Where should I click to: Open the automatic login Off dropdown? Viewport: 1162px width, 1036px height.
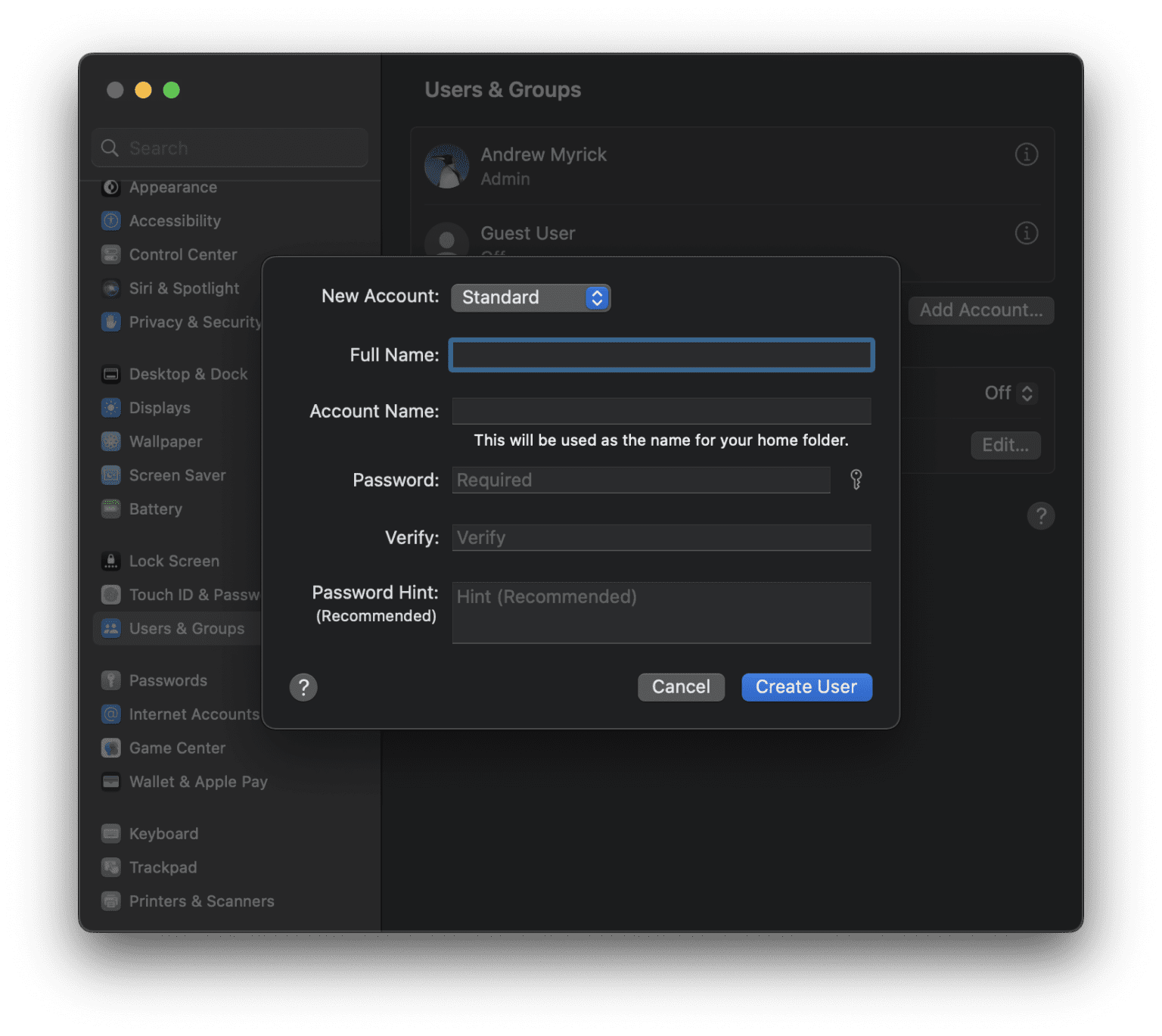pyautogui.click(x=1009, y=394)
